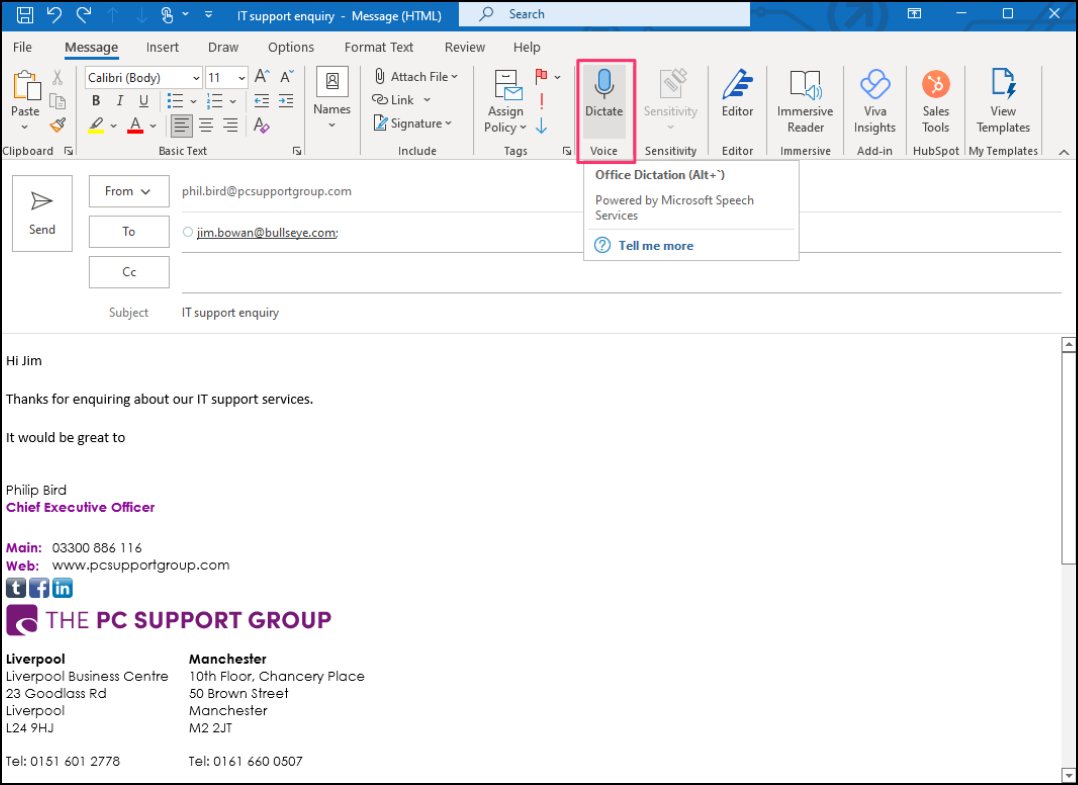Apply the red font color
This screenshot has height=785, width=1078.
point(135,126)
